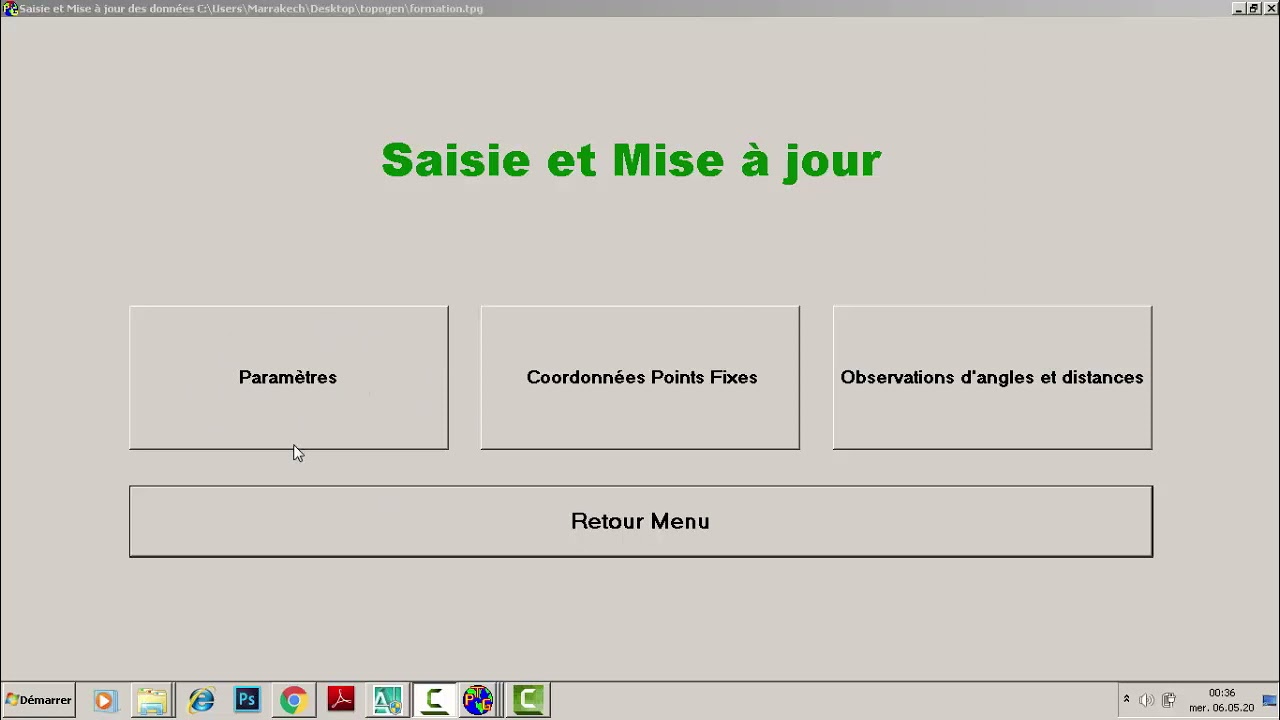
Task: Show hidden system tray icons
Action: [x=1126, y=700]
